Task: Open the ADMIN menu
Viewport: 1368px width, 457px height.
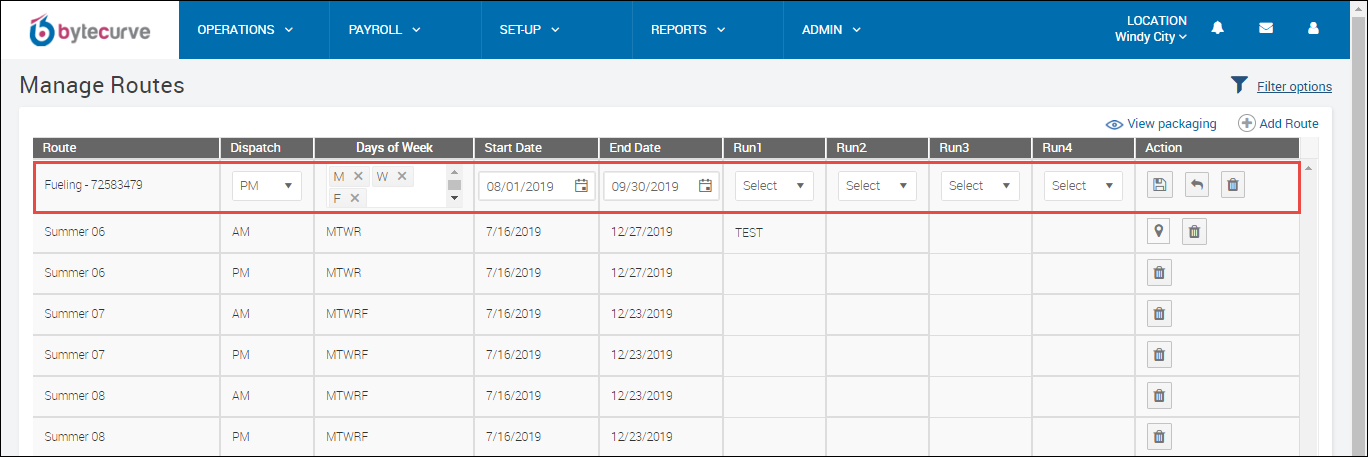Action: (832, 30)
